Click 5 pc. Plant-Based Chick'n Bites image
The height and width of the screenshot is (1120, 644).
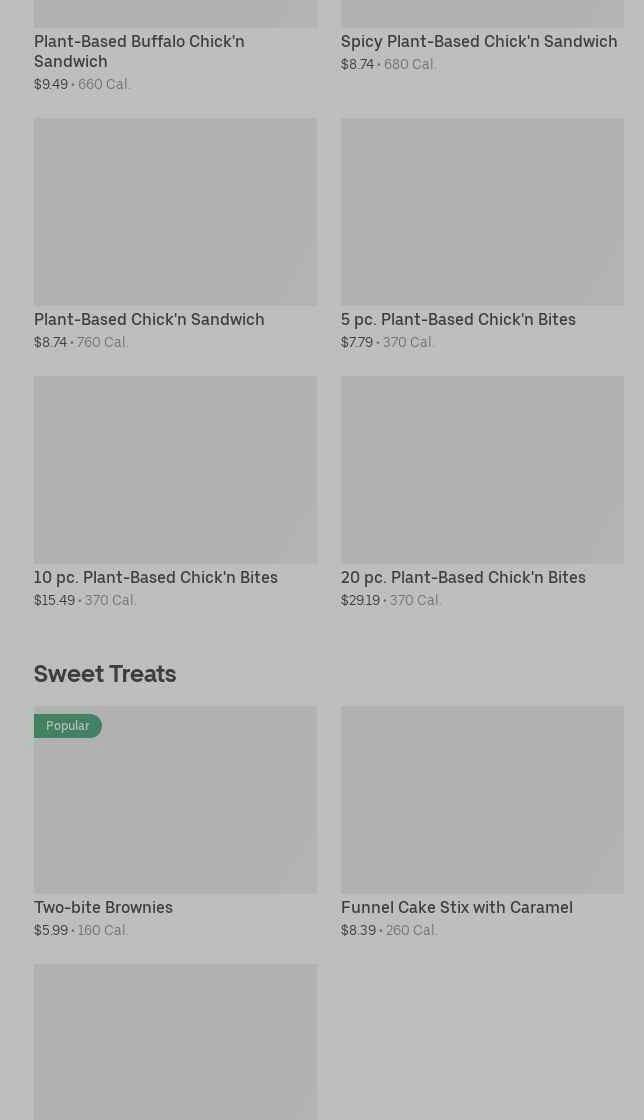482,211
